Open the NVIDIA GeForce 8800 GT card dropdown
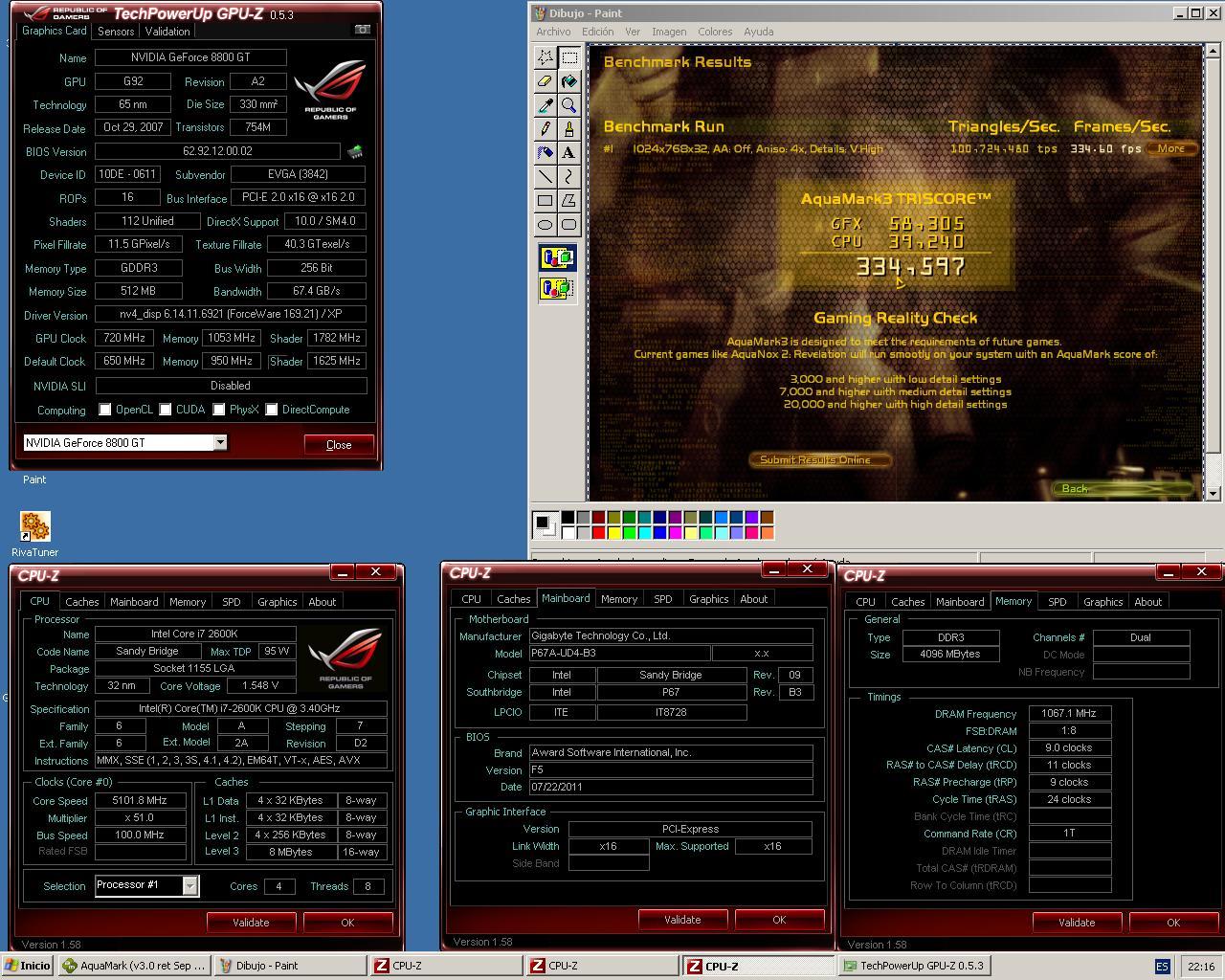The width and height of the screenshot is (1225, 980). 220,443
